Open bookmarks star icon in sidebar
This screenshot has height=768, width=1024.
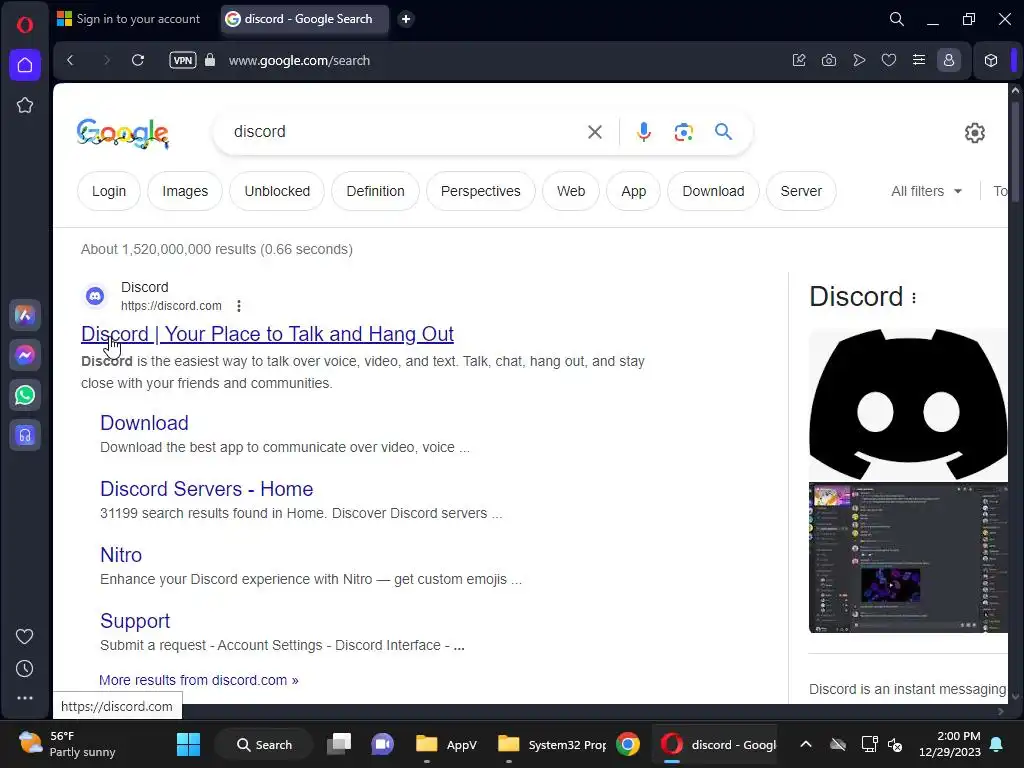pos(25,105)
